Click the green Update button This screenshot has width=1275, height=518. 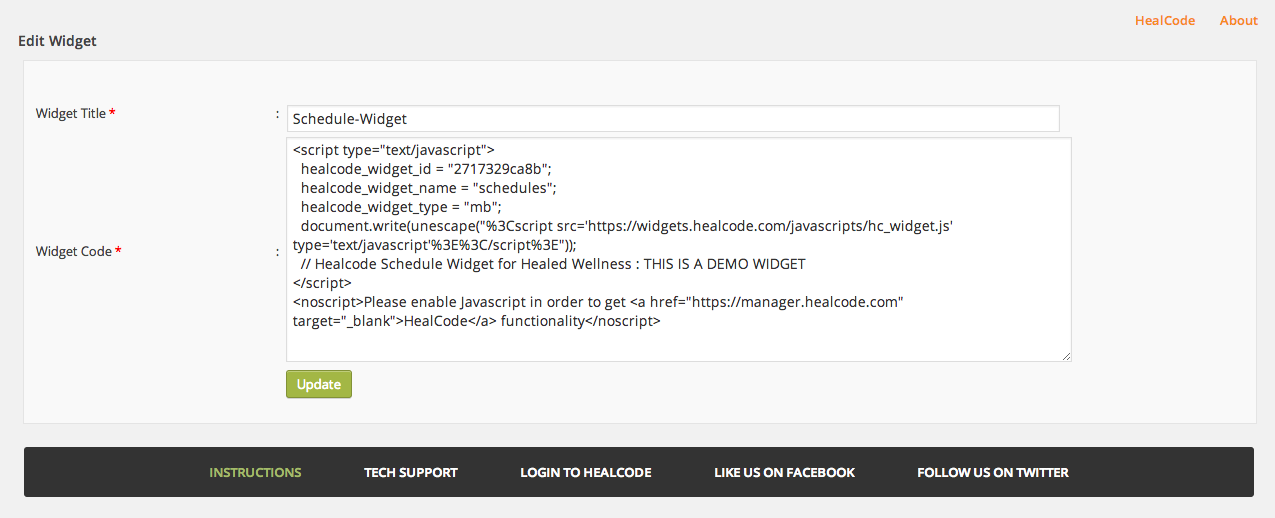319,384
